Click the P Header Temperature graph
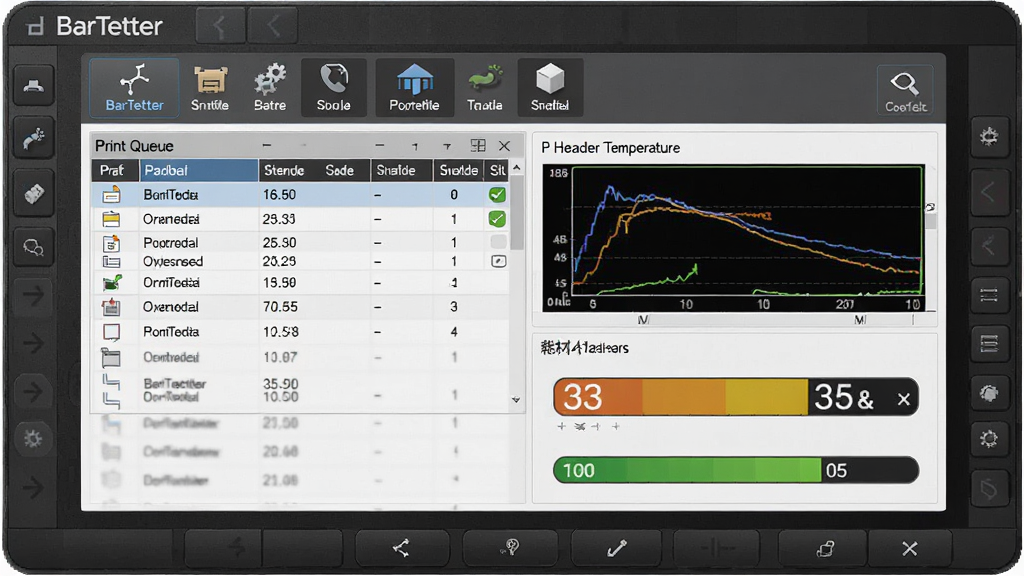Screen dimensions: 1024x576 (x=733, y=238)
